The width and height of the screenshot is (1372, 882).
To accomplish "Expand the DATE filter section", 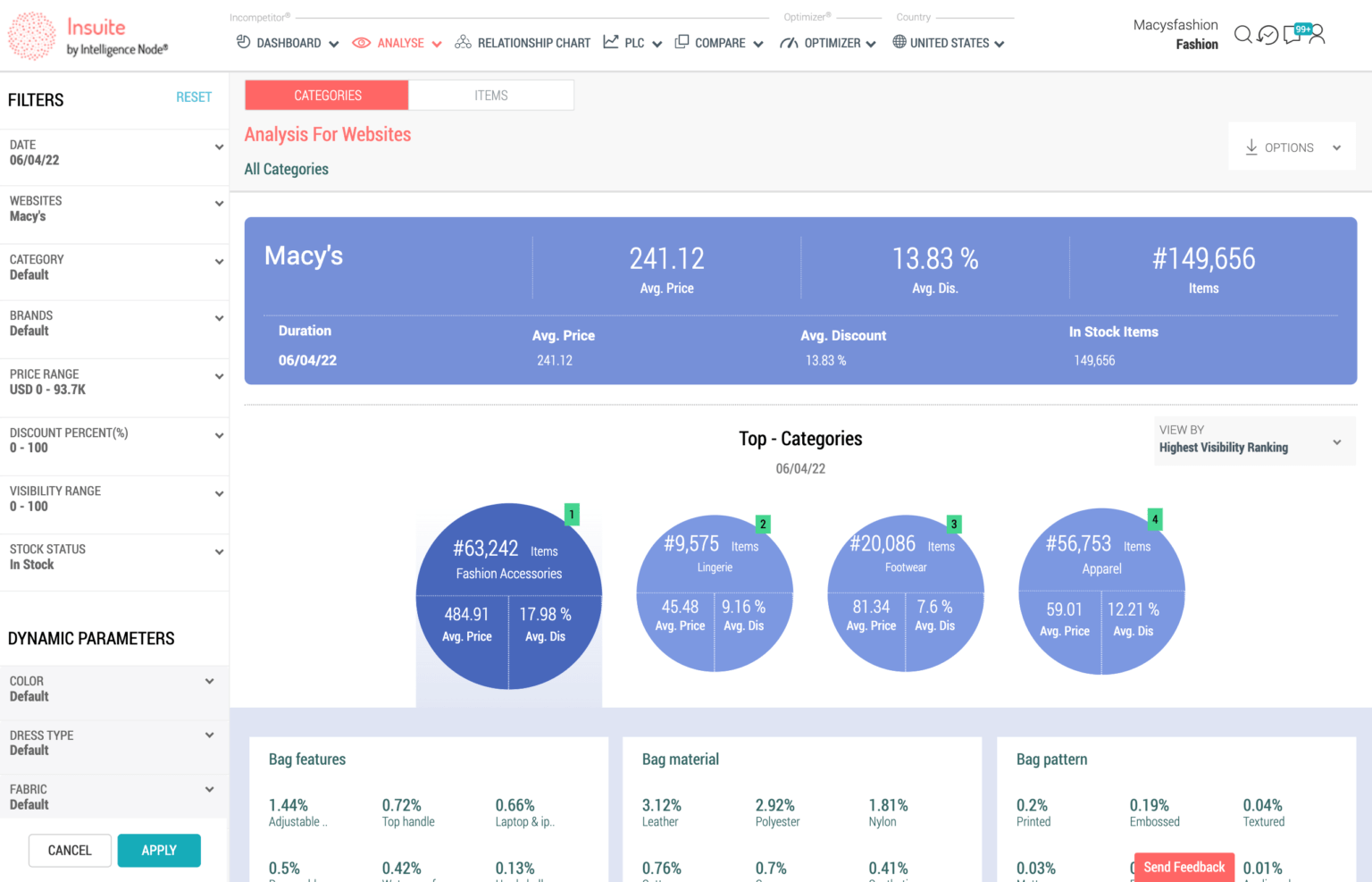I will [218, 146].
